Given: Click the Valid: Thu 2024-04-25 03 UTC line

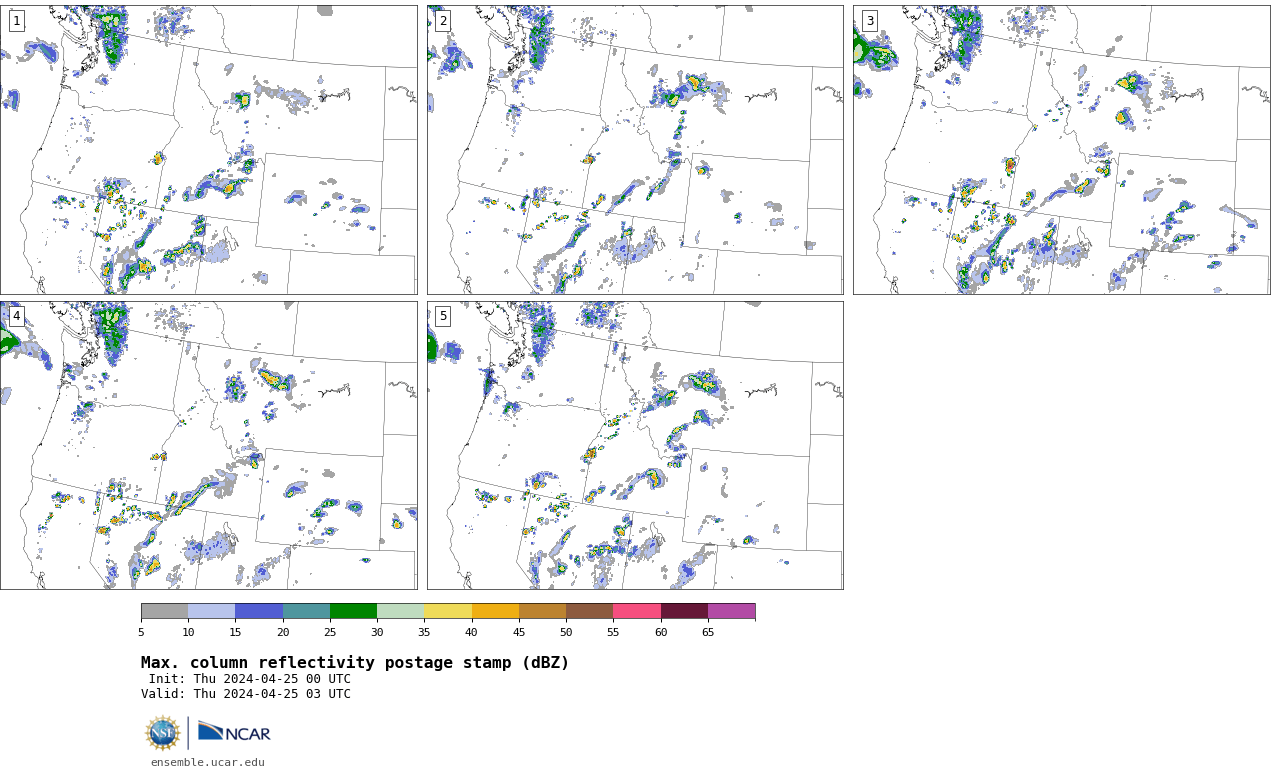Looking at the screenshot, I should (246, 694).
